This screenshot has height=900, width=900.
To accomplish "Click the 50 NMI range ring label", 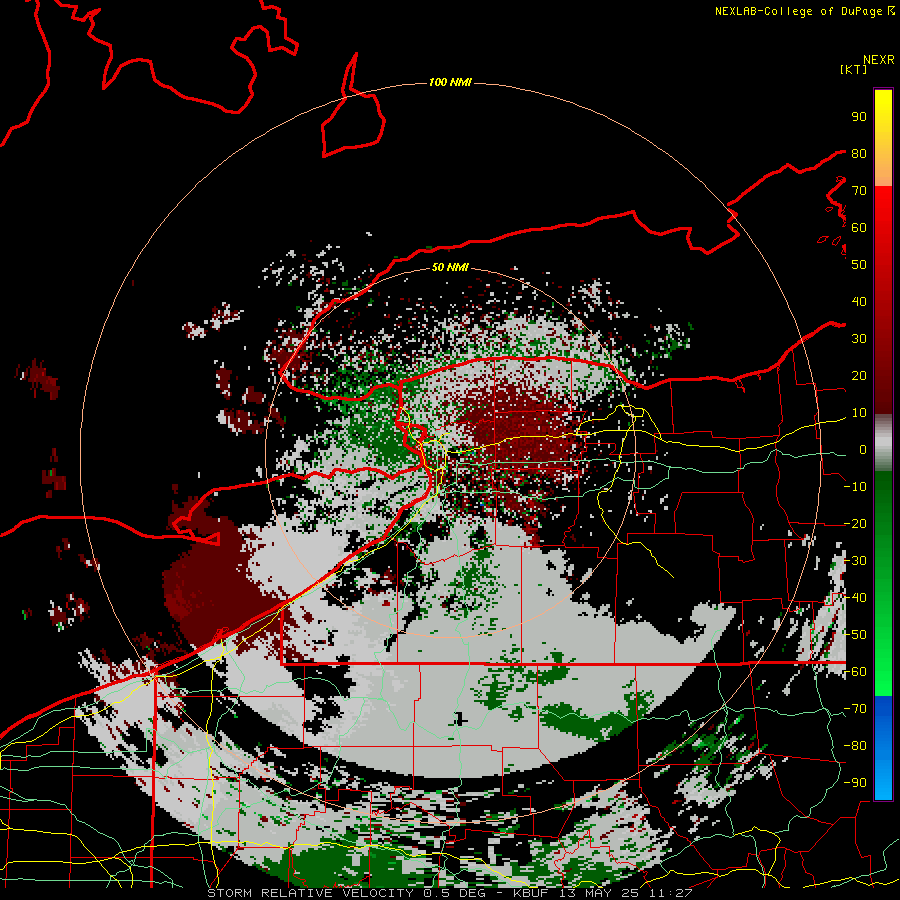I will coord(450,267).
